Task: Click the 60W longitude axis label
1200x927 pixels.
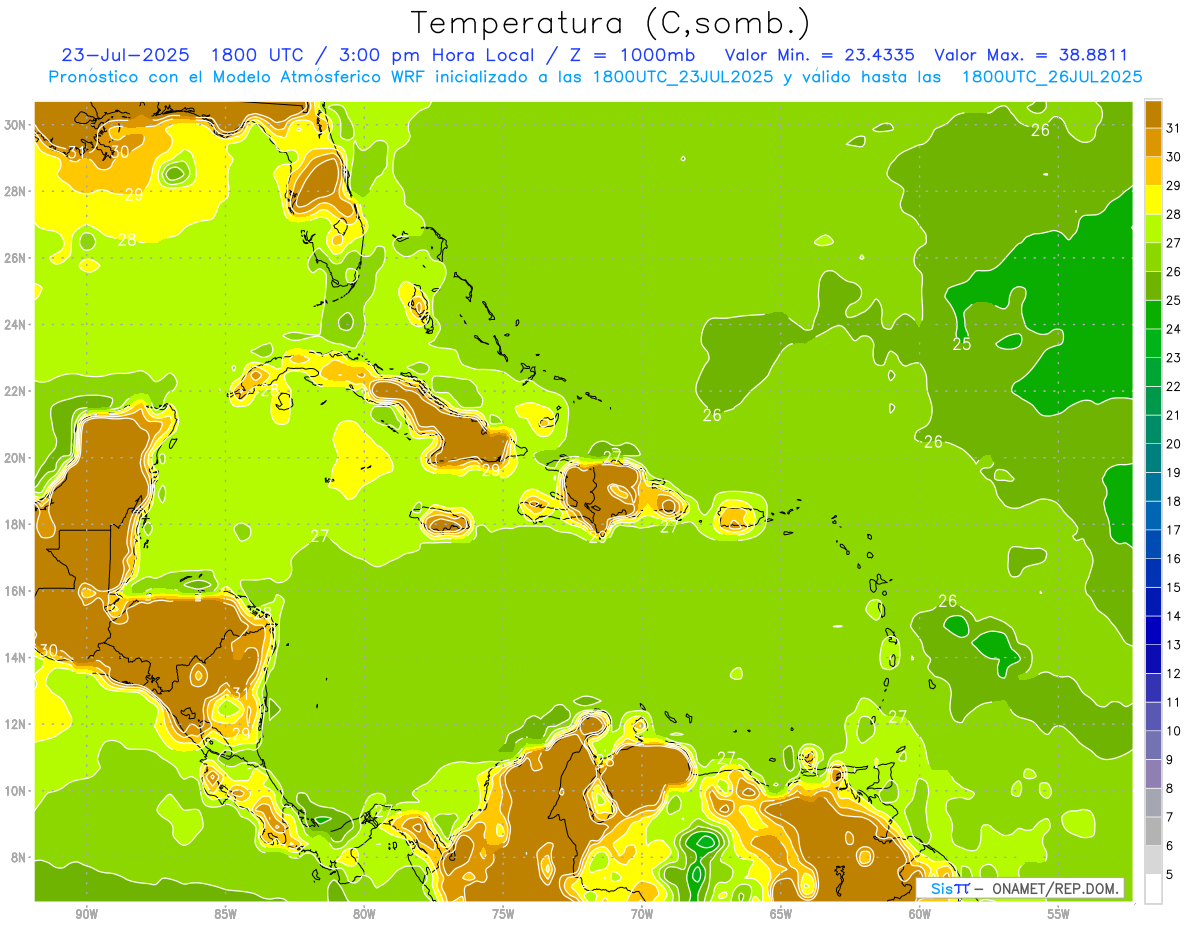Action: (x=920, y=913)
